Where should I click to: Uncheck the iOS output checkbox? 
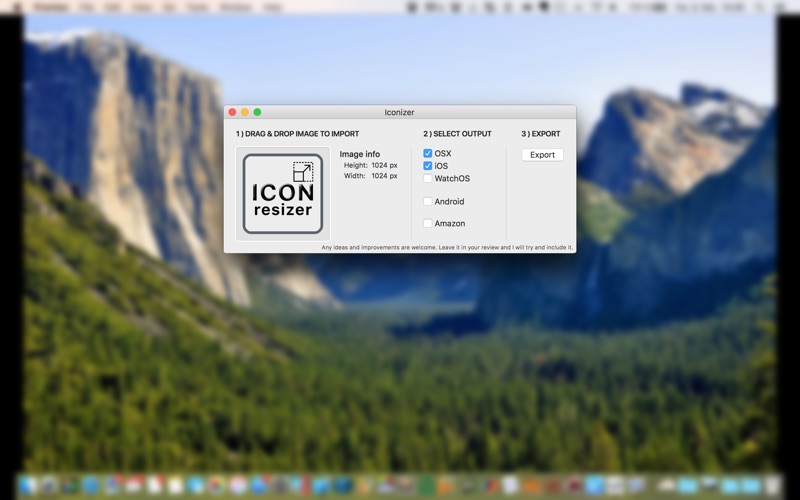pos(428,166)
